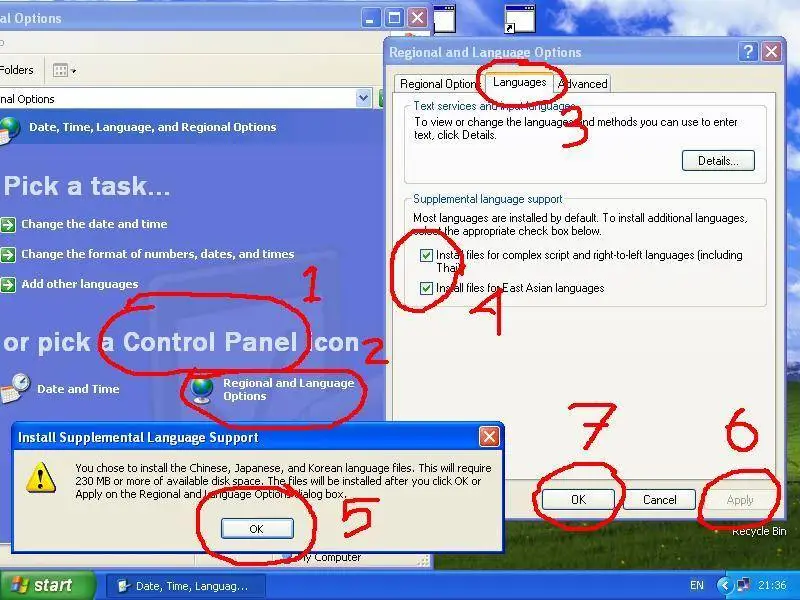Click the Recycle Bin desktop label

(759, 532)
